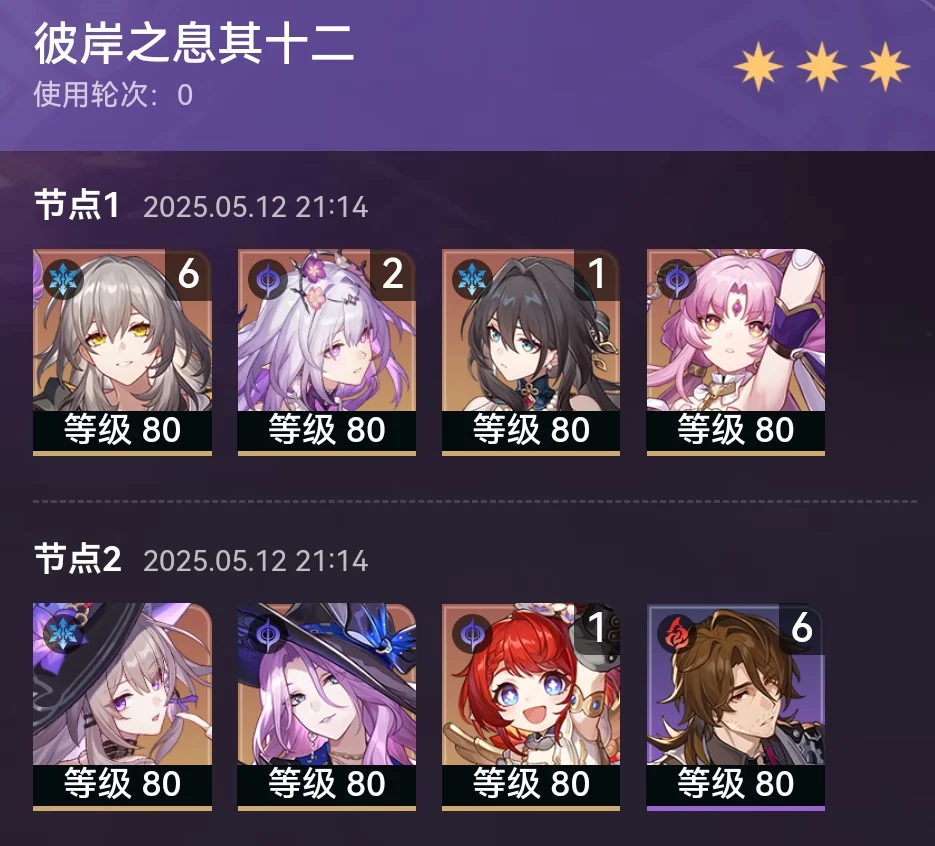Select the black-haired teal-eyed character portrait
Viewport: 935px width, 846px height.
click(531, 352)
